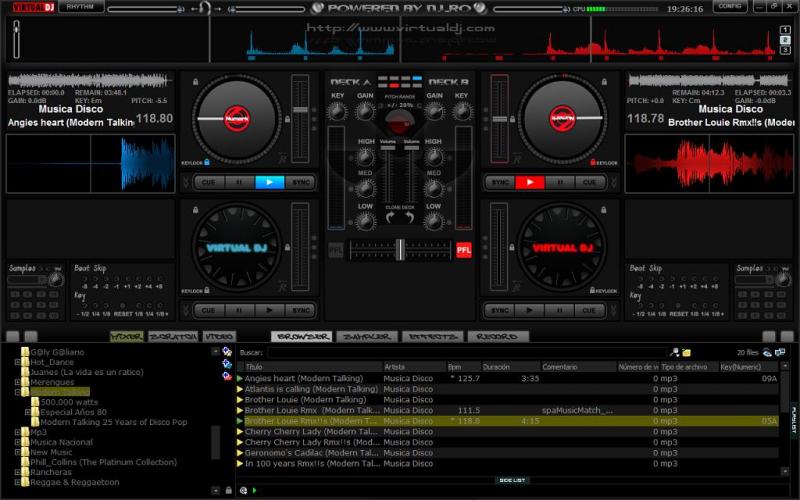The image size is (800, 500).
Task: Click the crossfader handle
Action: [400, 250]
